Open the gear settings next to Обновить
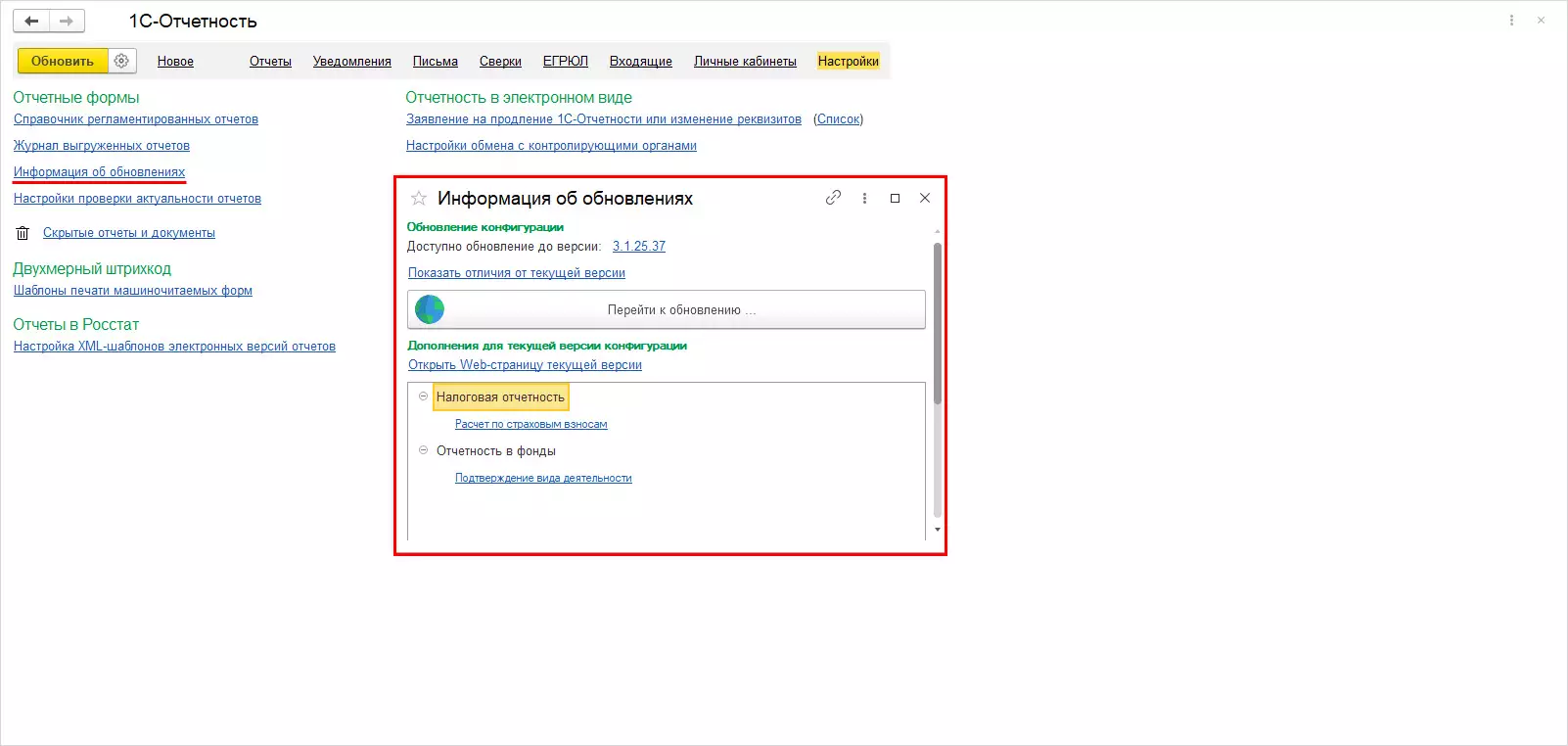The width and height of the screenshot is (1568, 746). [x=121, y=61]
